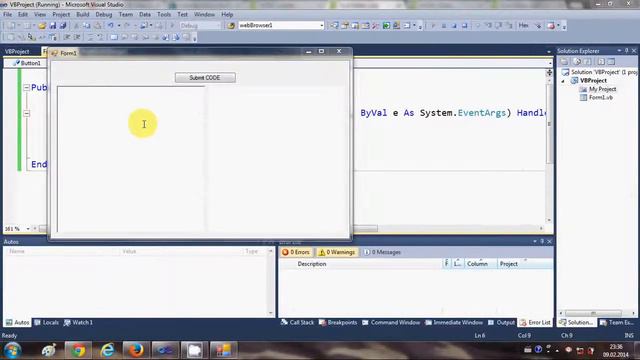Click the Copy icon in the toolbar
Image resolution: width=640 pixels, height=360 pixels.
click(87, 25)
